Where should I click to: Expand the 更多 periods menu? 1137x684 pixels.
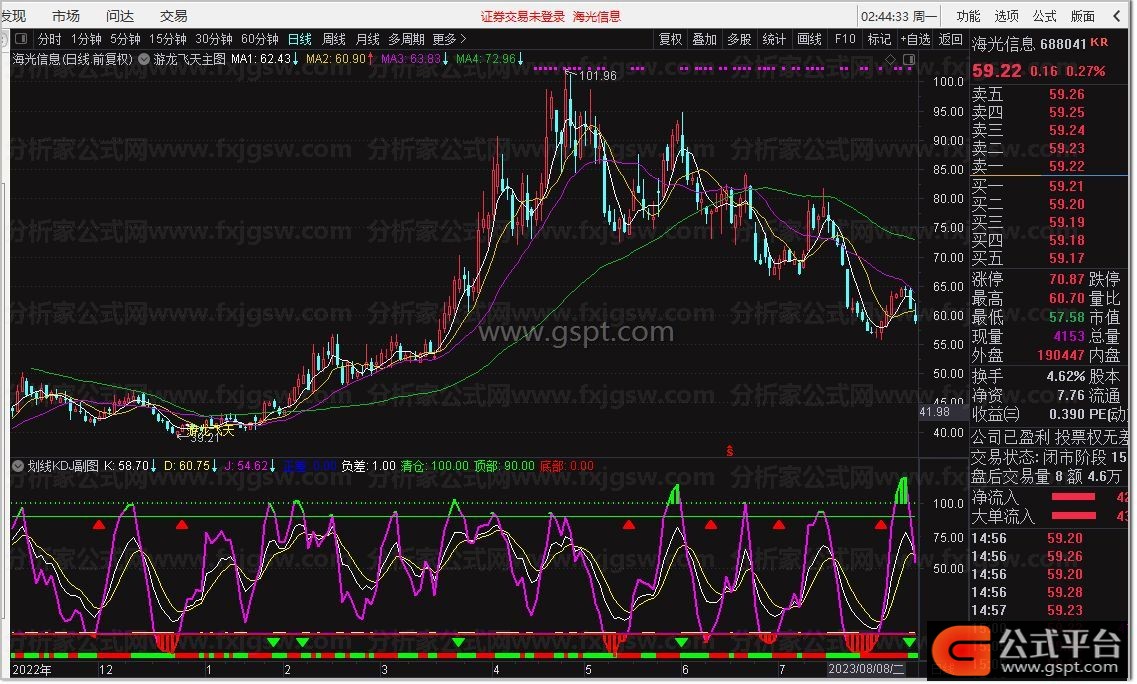[449, 39]
